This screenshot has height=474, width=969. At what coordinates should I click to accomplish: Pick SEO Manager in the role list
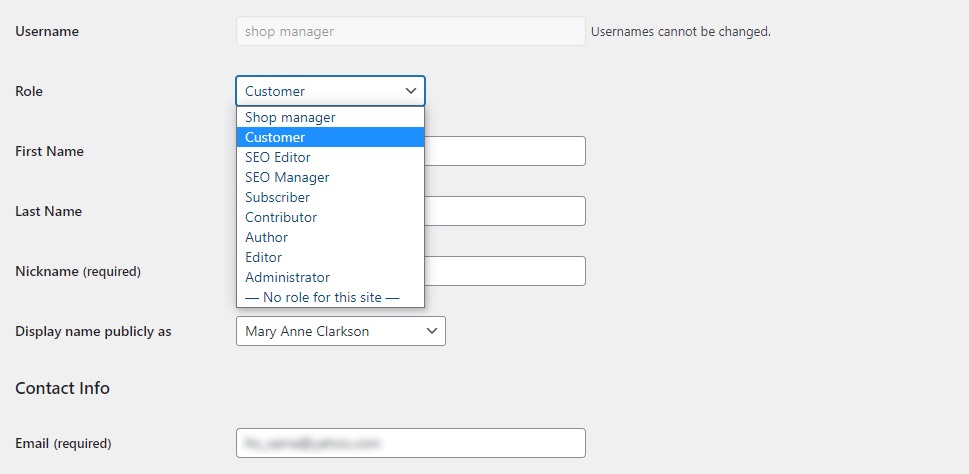pos(330,177)
